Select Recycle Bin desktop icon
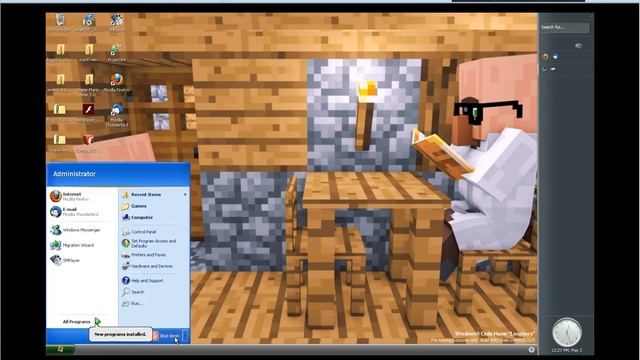The height and width of the screenshot is (360, 640). (60, 22)
